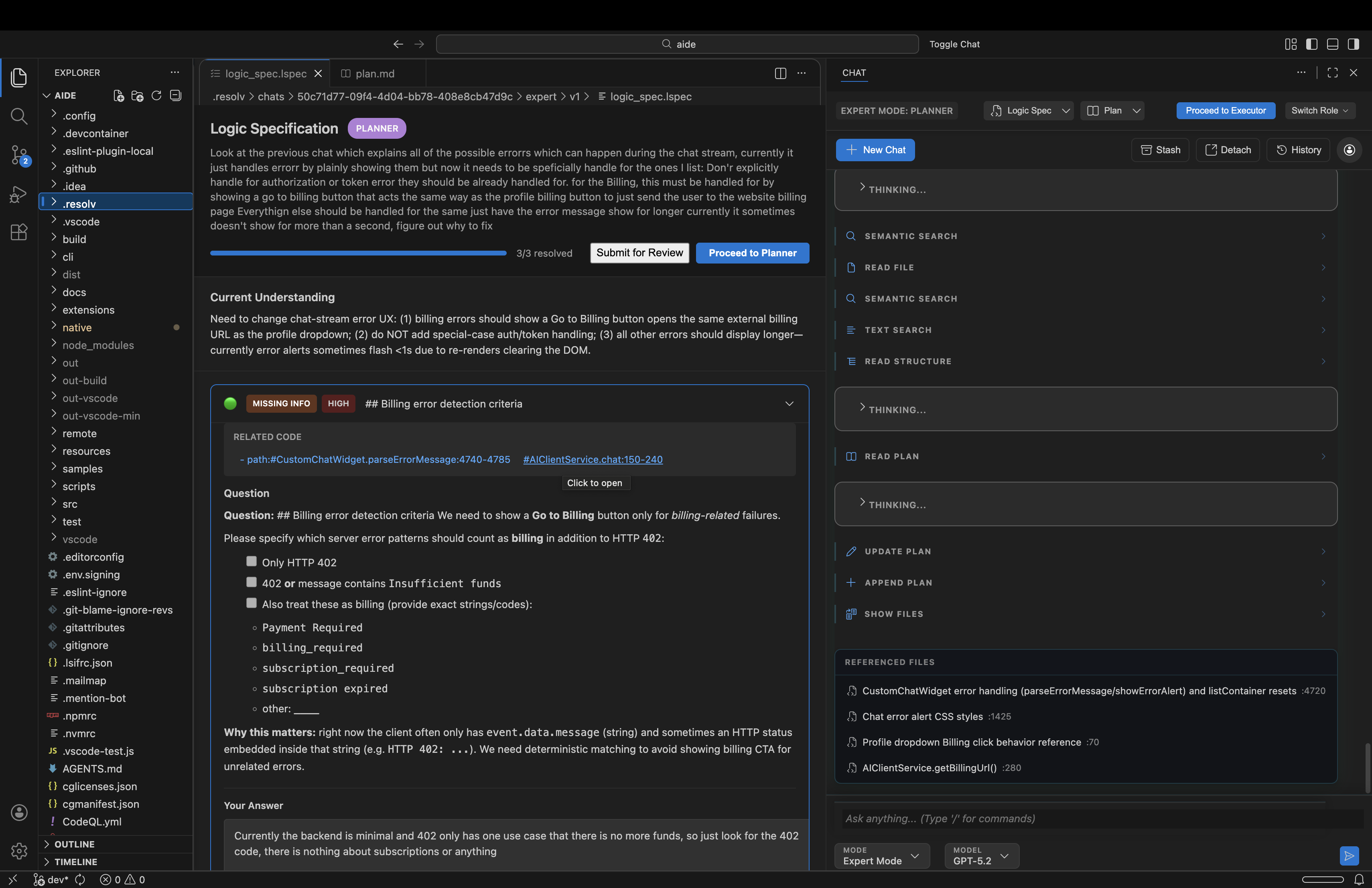The height and width of the screenshot is (888, 1372).
Task: Refresh the Explorer file tree
Action: [156, 95]
